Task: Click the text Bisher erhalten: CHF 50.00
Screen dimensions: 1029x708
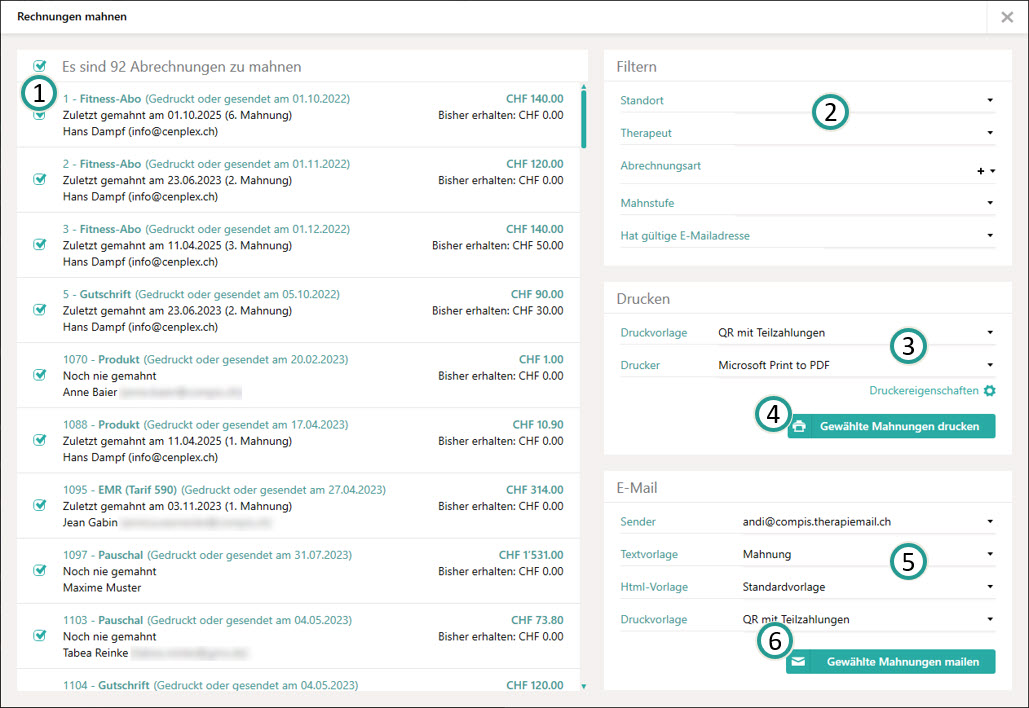Action: 497,245
